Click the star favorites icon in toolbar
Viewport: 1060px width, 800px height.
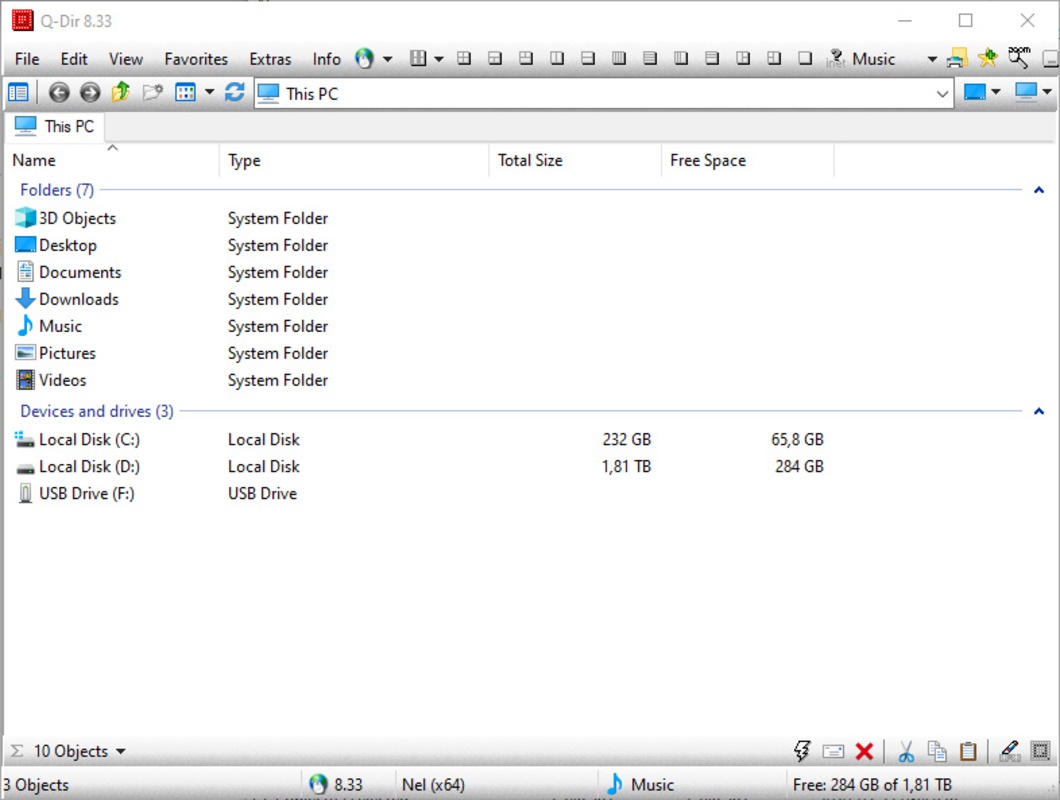(988, 58)
